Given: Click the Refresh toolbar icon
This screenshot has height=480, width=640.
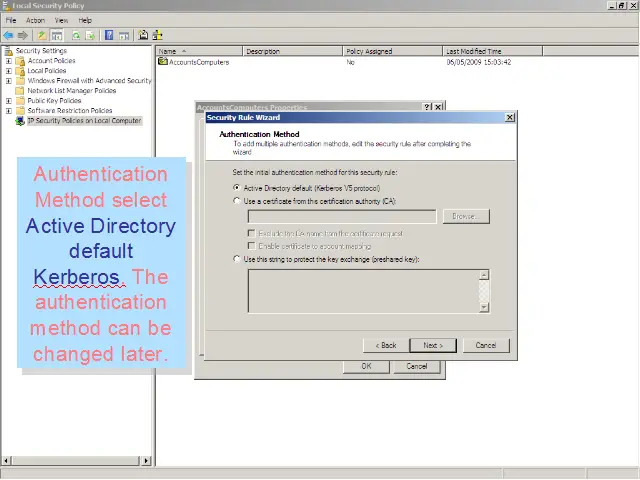Looking at the screenshot, I should point(75,35).
